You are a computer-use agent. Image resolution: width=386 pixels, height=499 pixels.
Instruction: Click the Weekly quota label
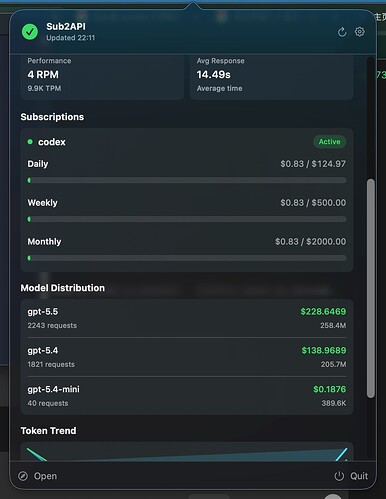click(42, 203)
